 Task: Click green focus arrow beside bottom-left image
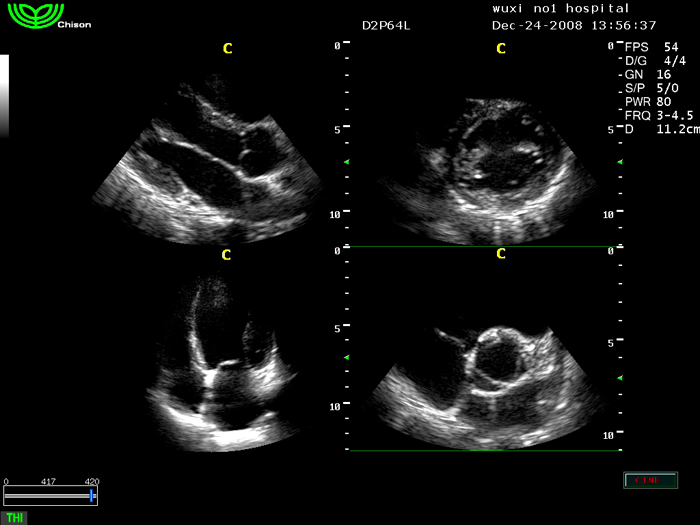347,357
